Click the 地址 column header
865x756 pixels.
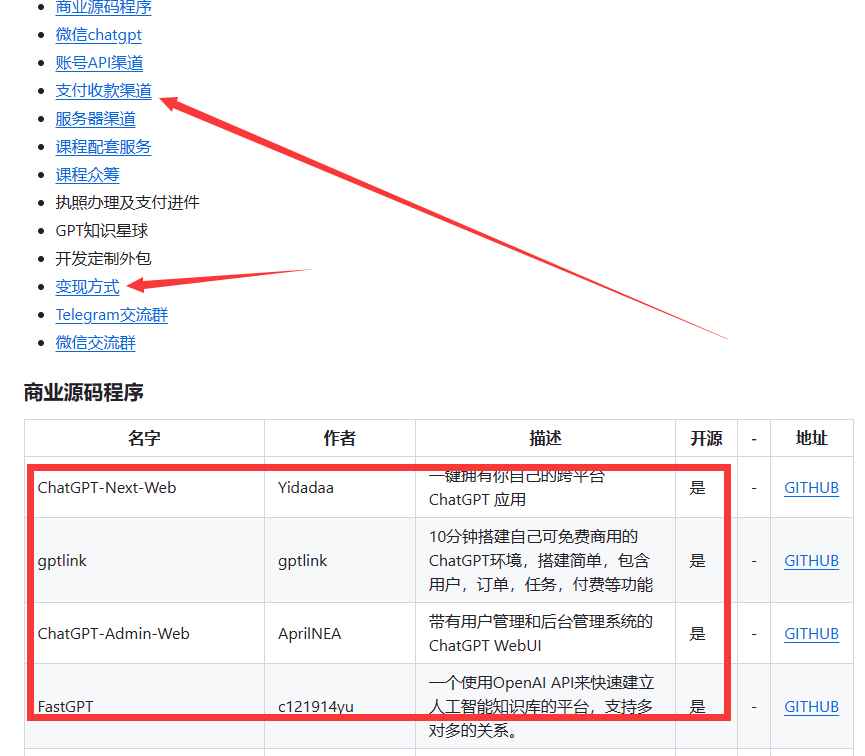tap(811, 439)
